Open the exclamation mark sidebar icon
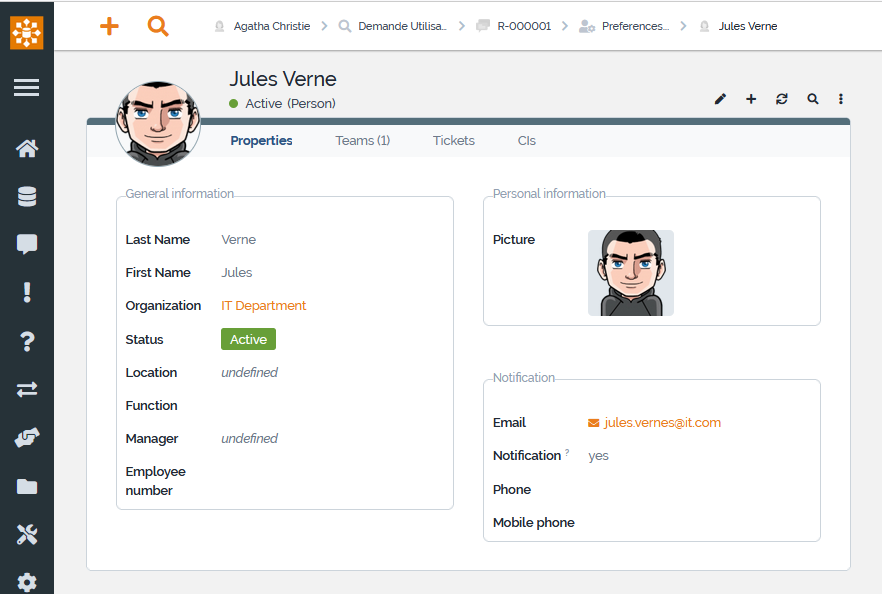This screenshot has height=594, width=882. tap(27, 292)
